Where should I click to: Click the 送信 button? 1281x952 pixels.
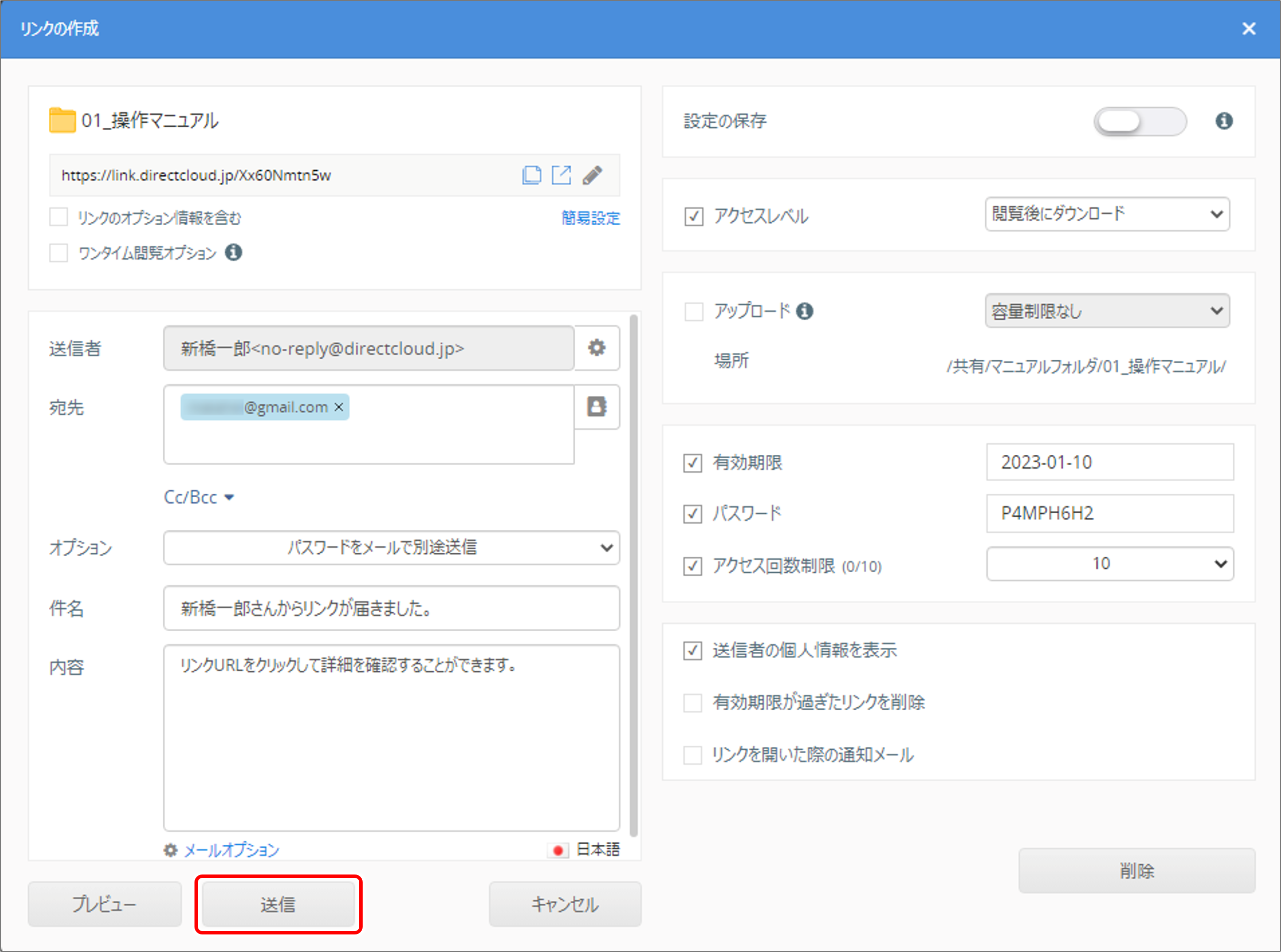[x=278, y=904]
